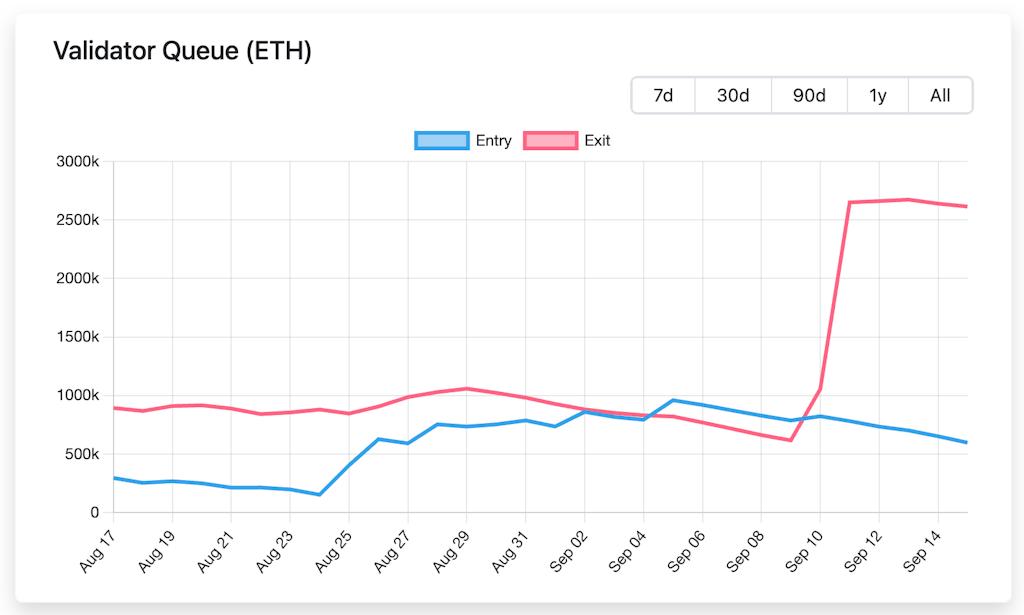Toggle the Entry series label
This screenshot has width=1024, height=615.
tap(494, 141)
